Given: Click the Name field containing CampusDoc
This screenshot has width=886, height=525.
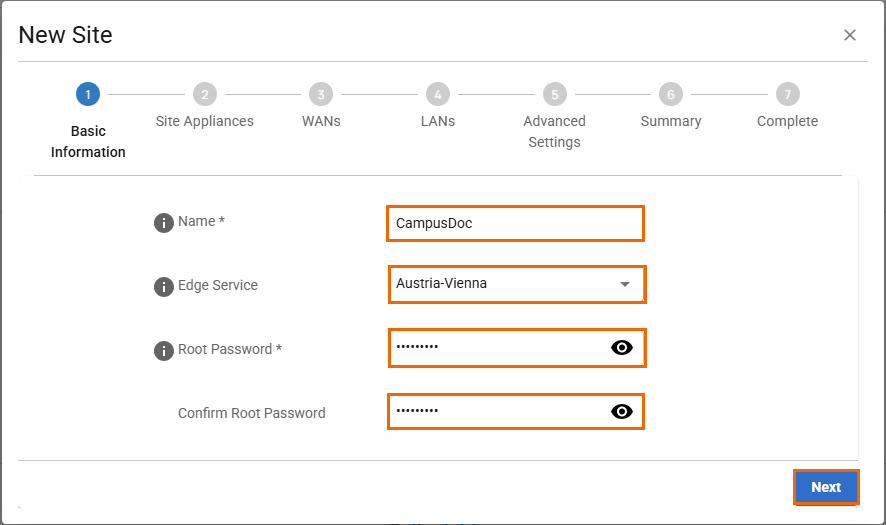Looking at the screenshot, I should tap(515, 223).
